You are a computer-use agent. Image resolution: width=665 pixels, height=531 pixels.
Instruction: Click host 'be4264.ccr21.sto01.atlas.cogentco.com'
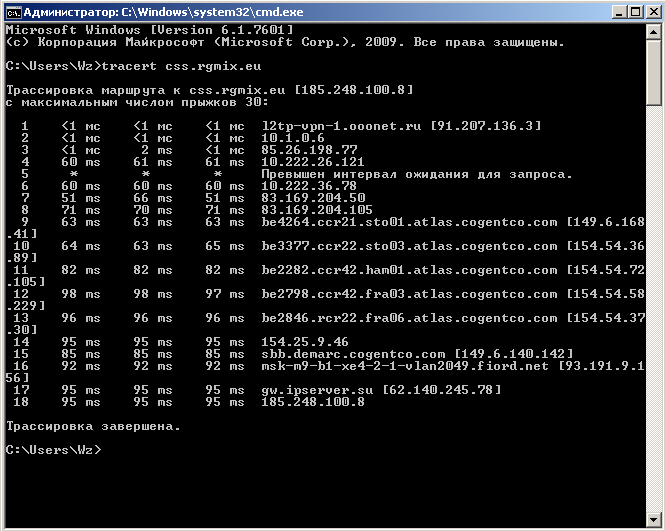click(x=409, y=222)
